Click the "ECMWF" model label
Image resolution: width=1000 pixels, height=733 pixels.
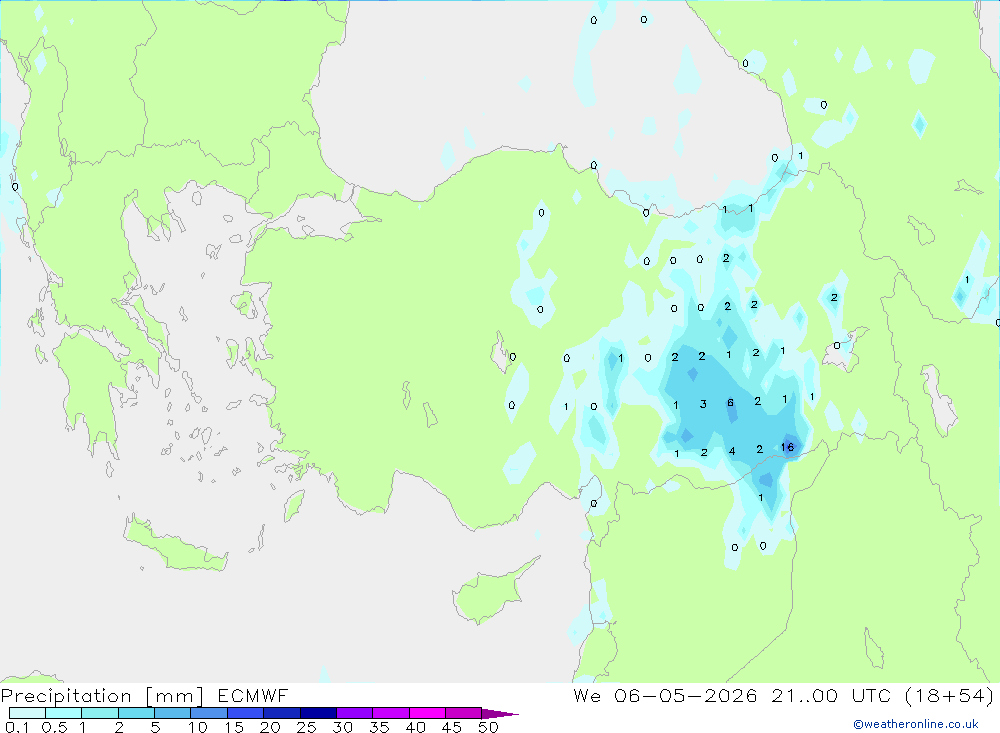point(253,696)
